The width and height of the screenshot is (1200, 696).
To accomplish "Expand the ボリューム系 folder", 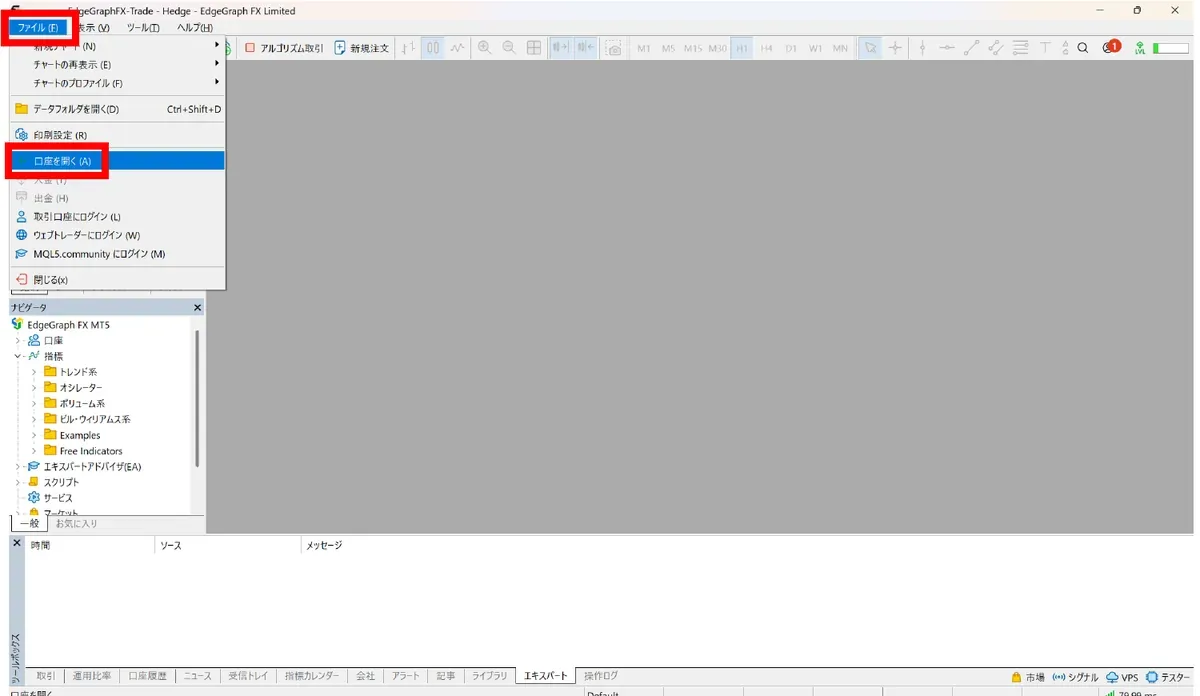I will click(34, 404).
